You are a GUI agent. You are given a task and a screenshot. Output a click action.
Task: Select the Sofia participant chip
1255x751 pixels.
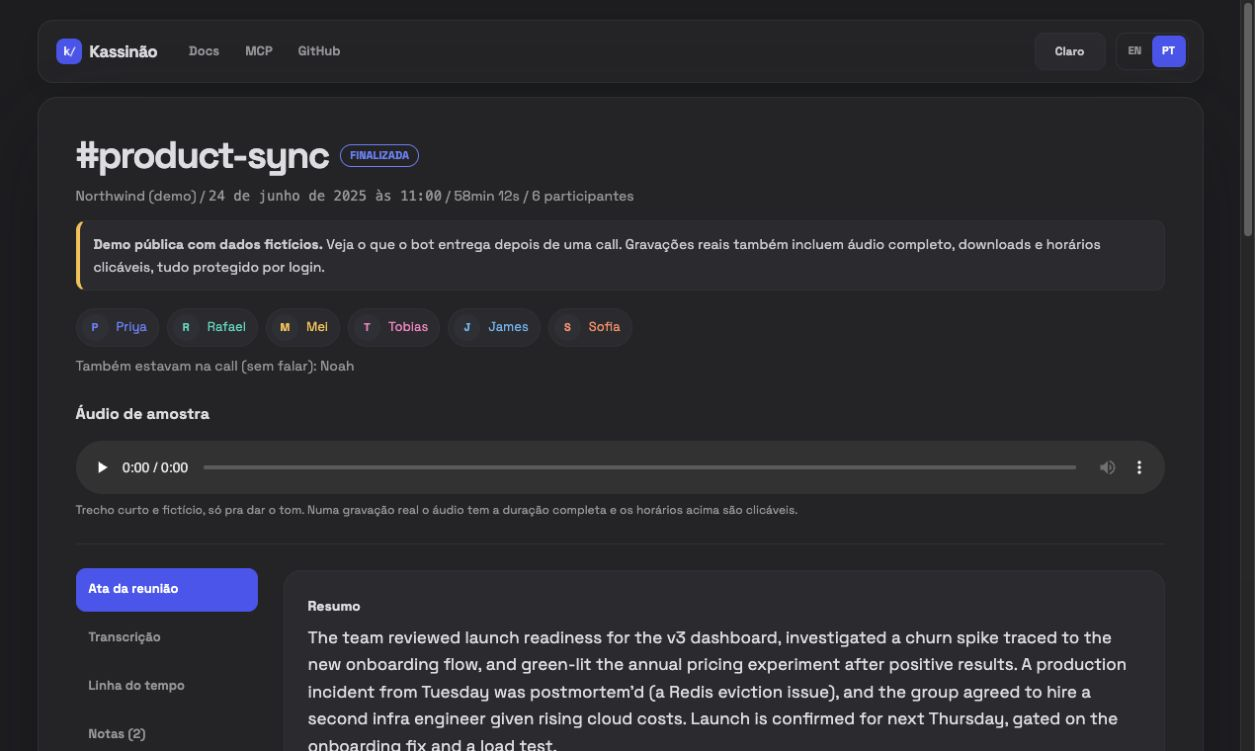590,327
